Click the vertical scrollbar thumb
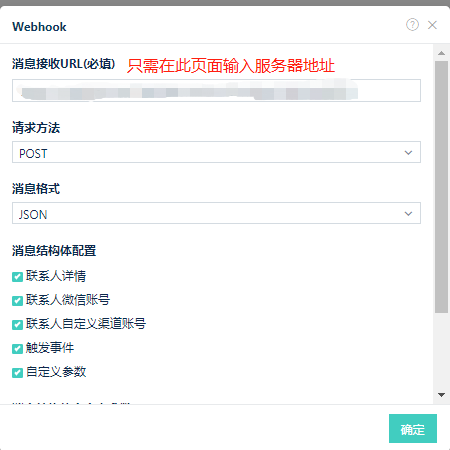Viewport: 450px width, 450px height. pyautogui.click(x=441, y=187)
